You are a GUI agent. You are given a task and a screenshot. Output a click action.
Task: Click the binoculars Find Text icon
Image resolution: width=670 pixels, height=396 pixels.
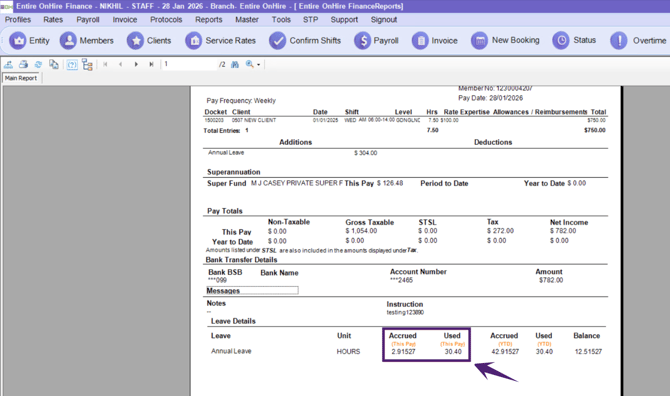point(235,65)
